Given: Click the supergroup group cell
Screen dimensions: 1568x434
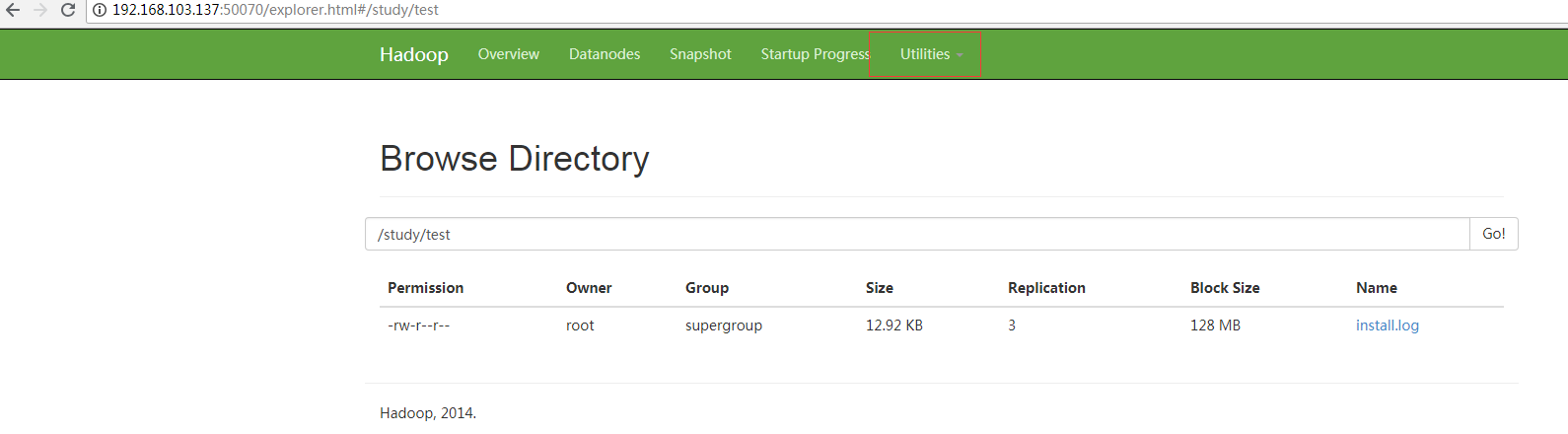Looking at the screenshot, I should pyautogui.click(x=724, y=325).
